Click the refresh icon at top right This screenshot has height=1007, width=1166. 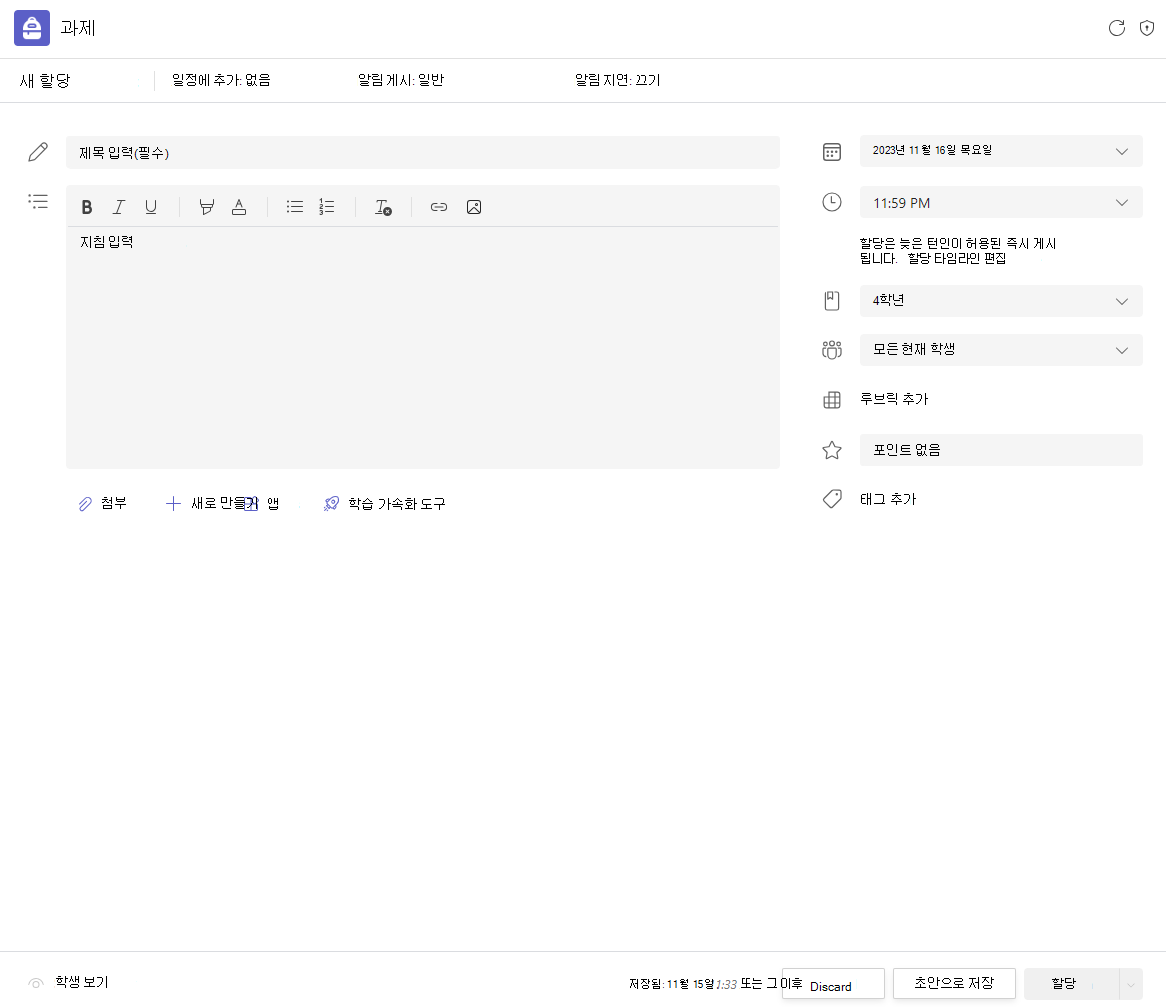click(1116, 28)
